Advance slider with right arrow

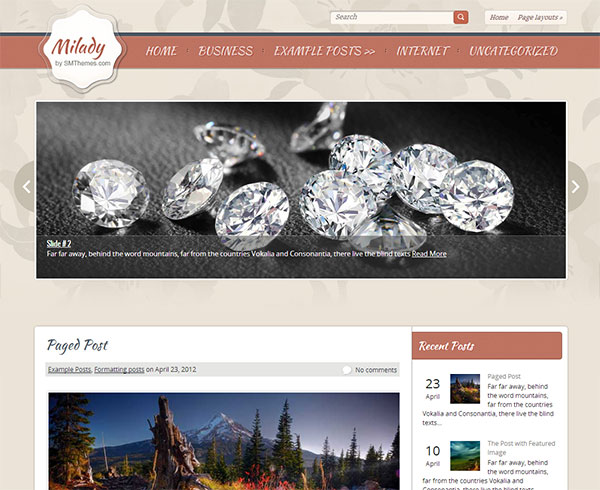click(576, 187)
